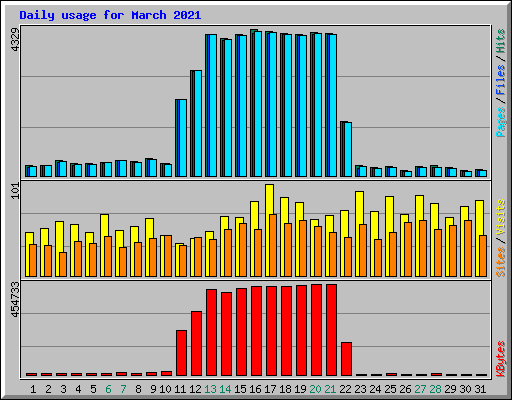Click the day 8 axis label
Viewport: 512px width, 400px height.
tap(138, 389)
